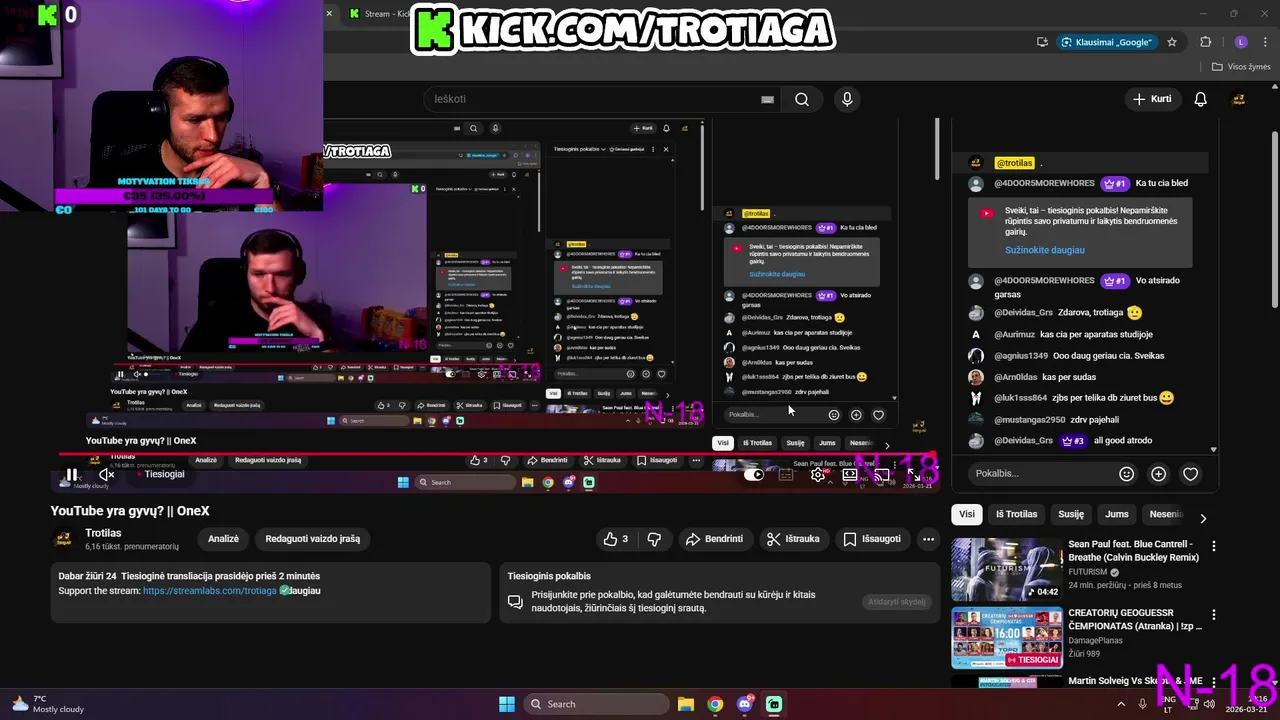Click Redaguoti vaizdo įrašą button
The width and height of the screenshot is (1280, 720).
(312, 539)
